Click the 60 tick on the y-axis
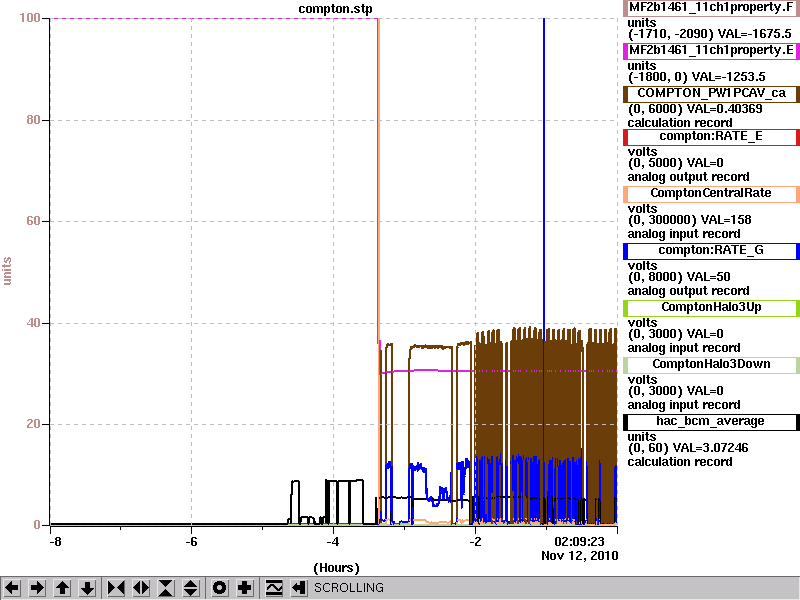Screen dimensions: 800x600 point(33,221)
